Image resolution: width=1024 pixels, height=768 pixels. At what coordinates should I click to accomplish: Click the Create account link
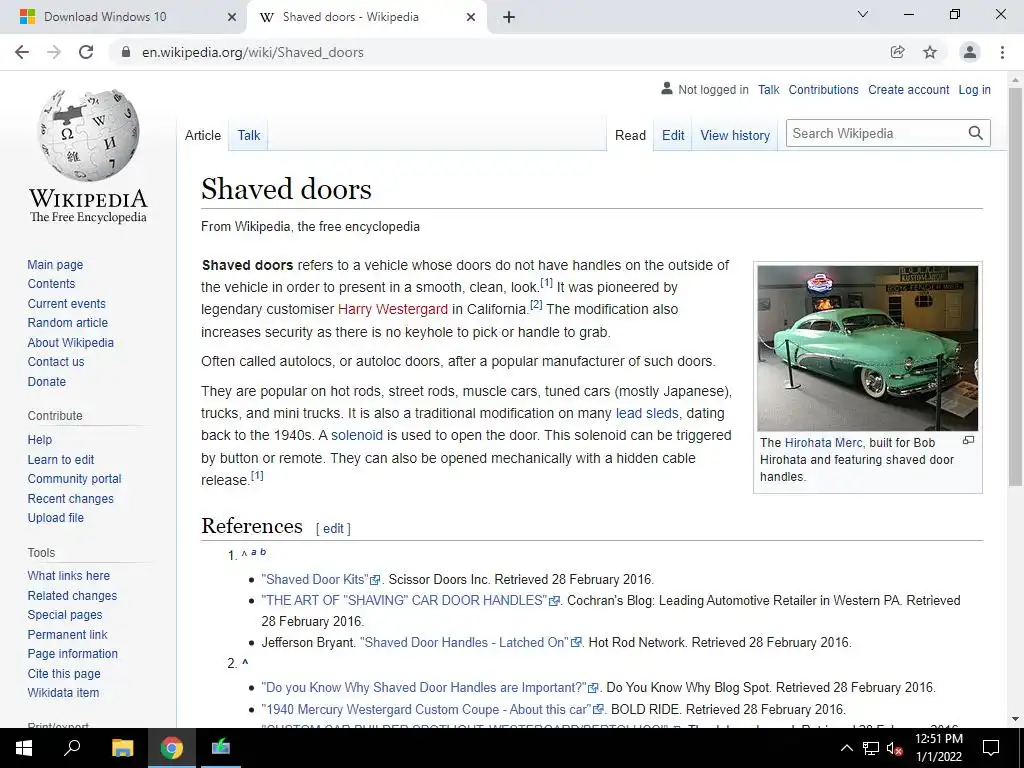click(x=908, y=89)
